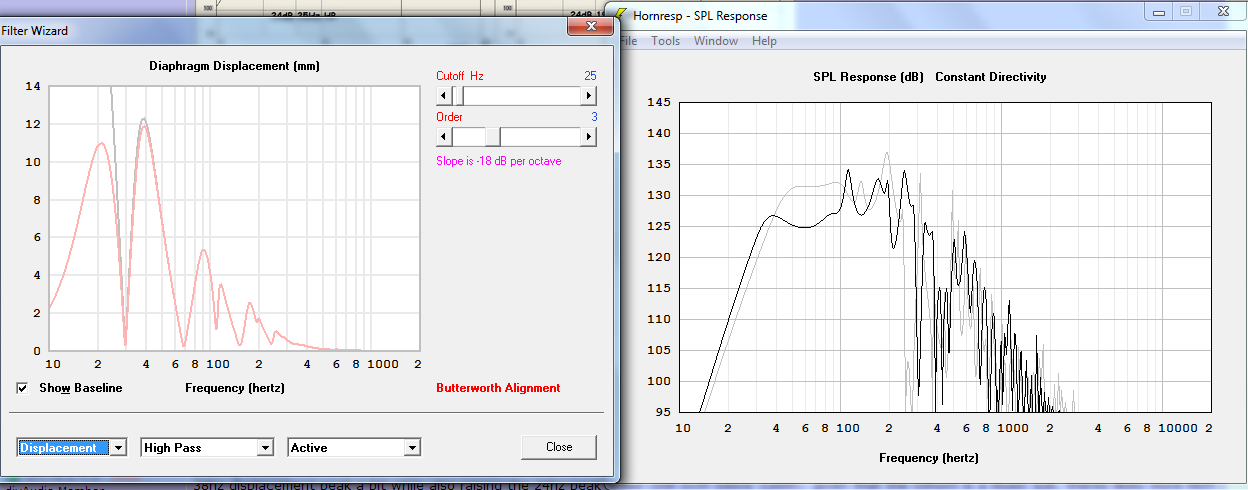Click the Order value 3

click(594, 117)
